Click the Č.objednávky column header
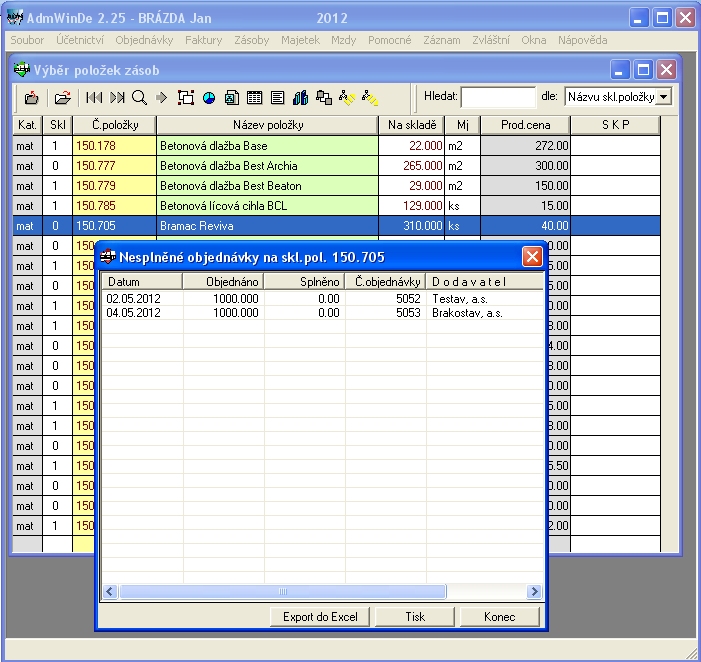Viewport: 701px width, 662px height. coord(385,282)
